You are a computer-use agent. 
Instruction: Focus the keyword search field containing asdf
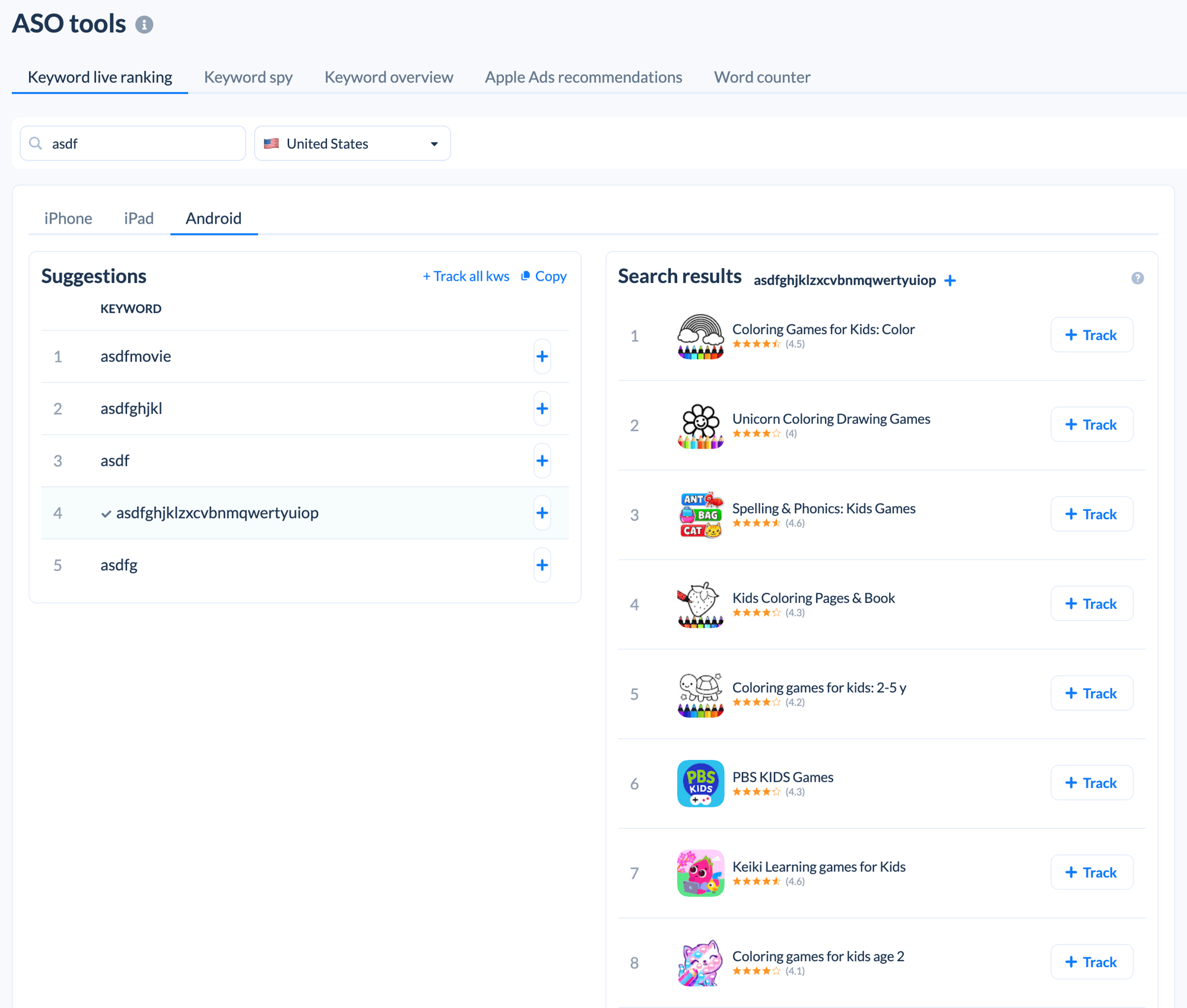tap(133, 144)
